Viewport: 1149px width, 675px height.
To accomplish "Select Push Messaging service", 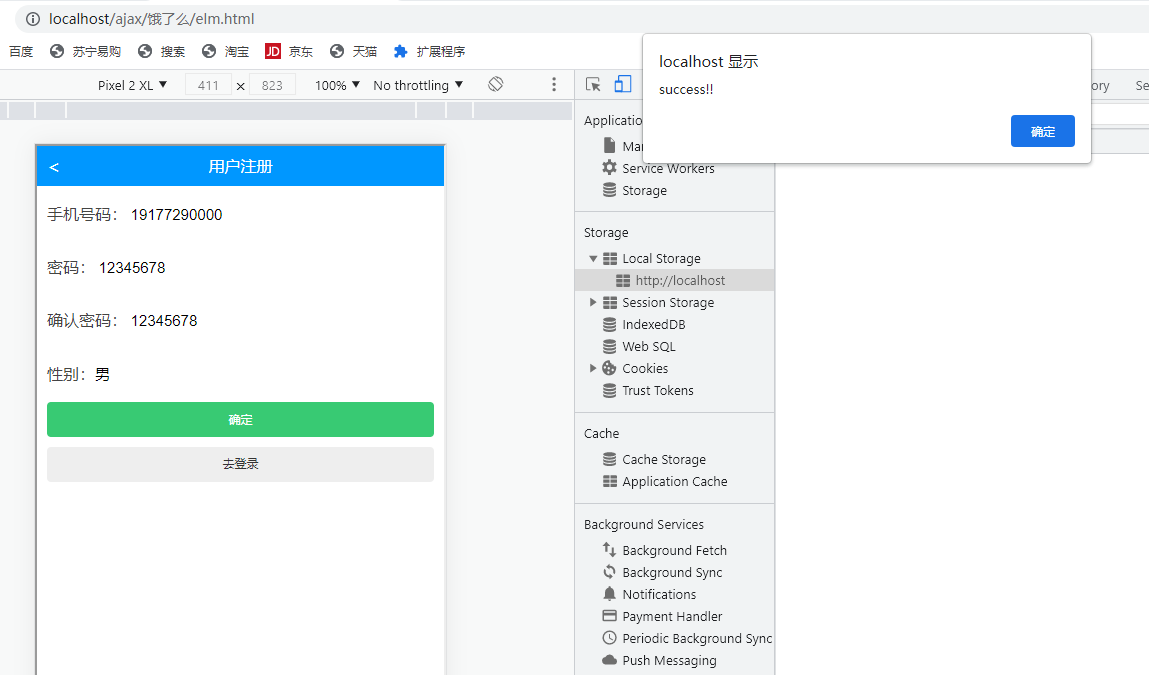I will [x=669, y=660].
